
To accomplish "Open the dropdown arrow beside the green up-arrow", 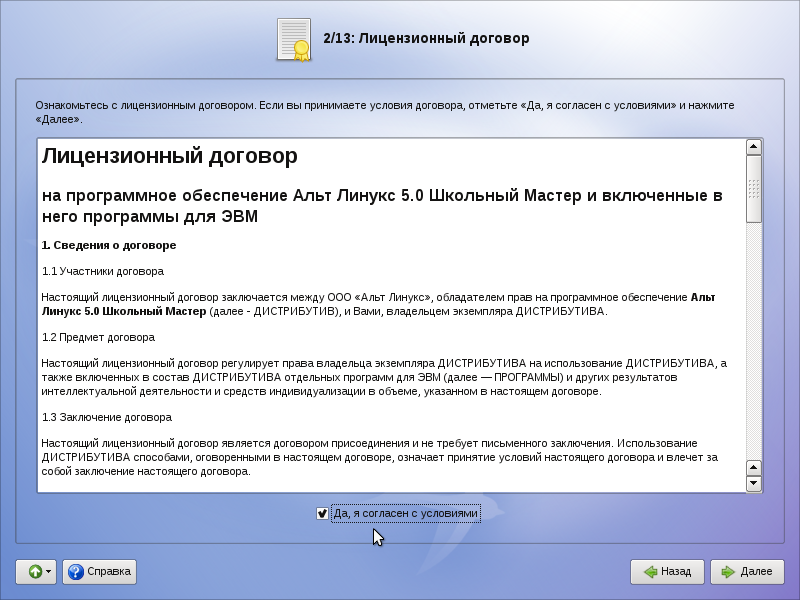I will click(x=48, y=572).
